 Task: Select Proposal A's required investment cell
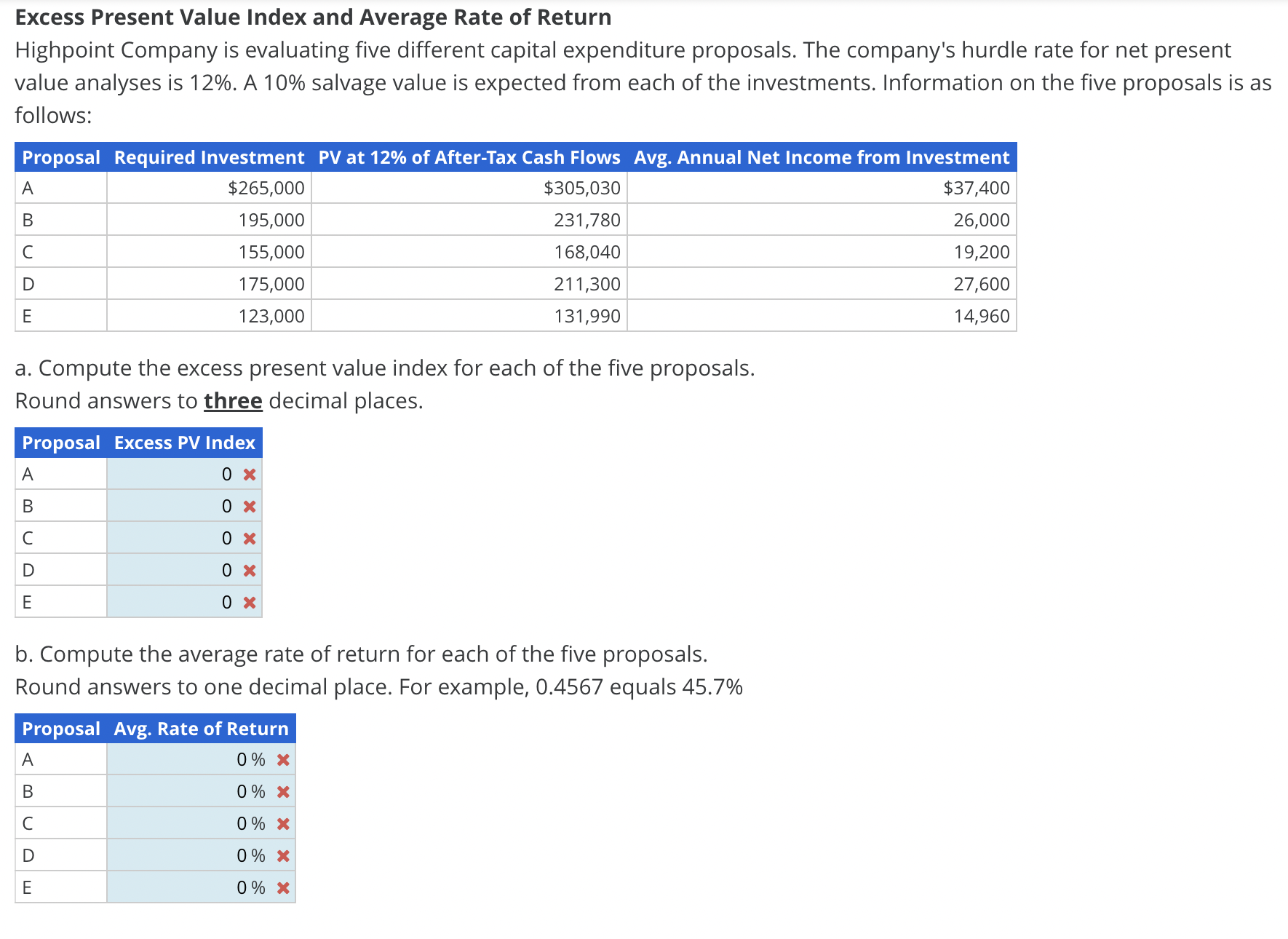(x=209, y=188)
